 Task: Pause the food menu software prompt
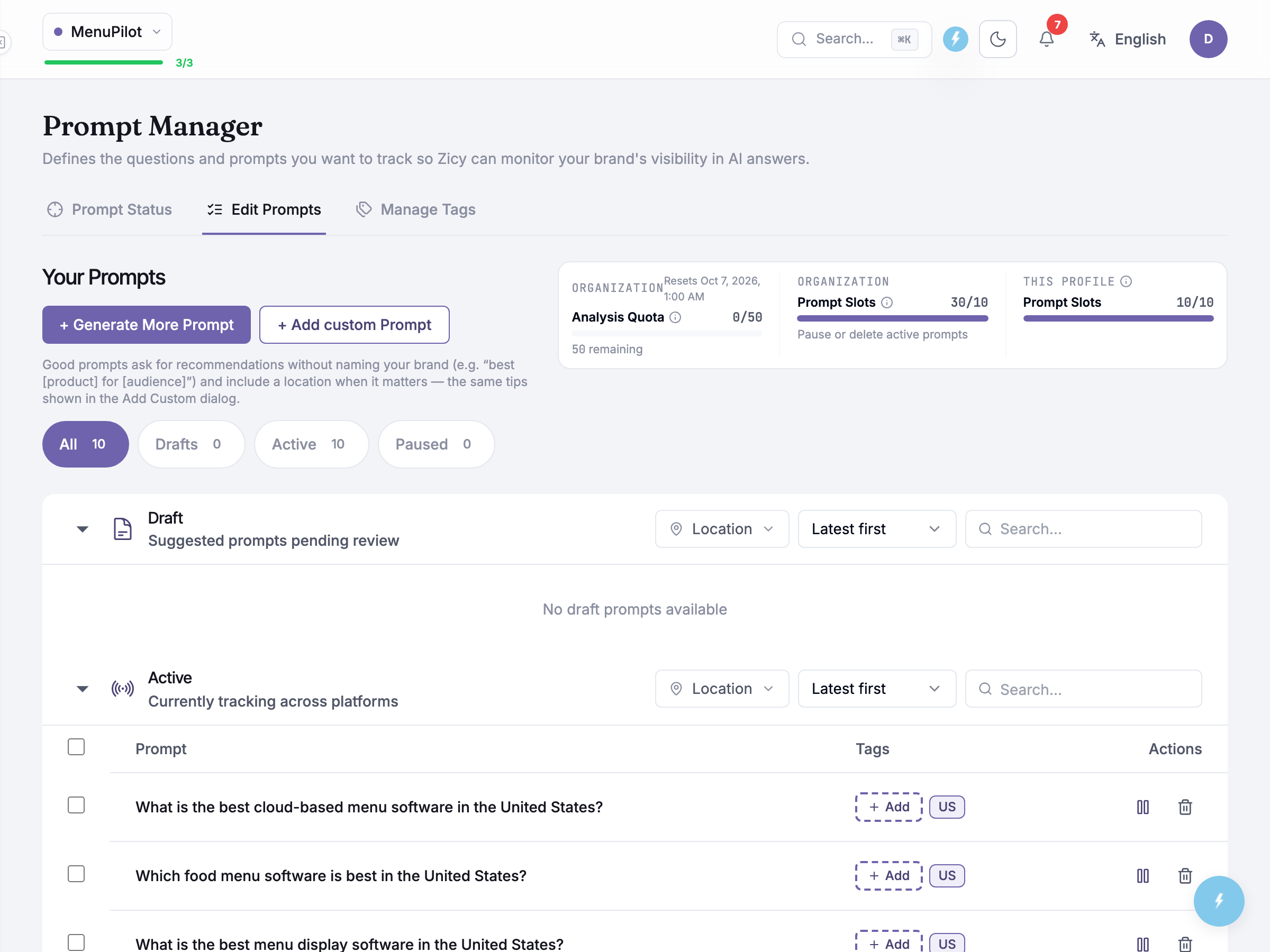(1142, 876)
